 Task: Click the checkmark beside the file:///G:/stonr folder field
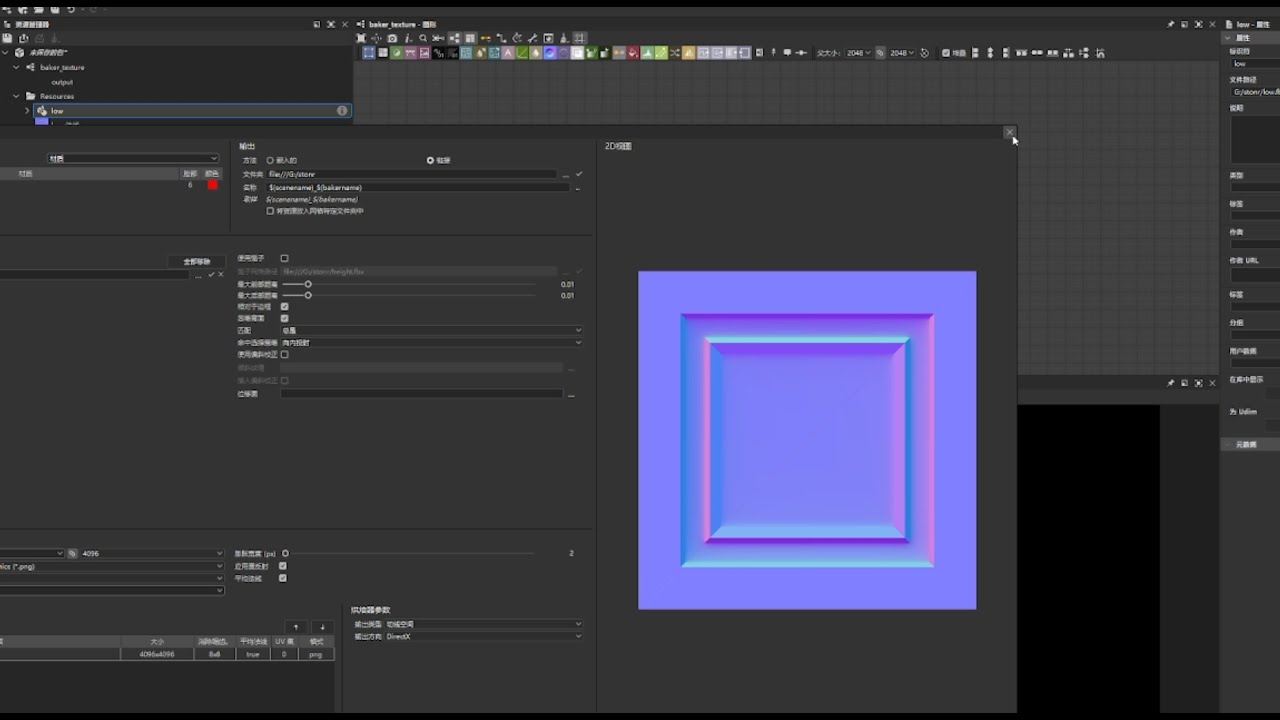[x=579, y=174]
